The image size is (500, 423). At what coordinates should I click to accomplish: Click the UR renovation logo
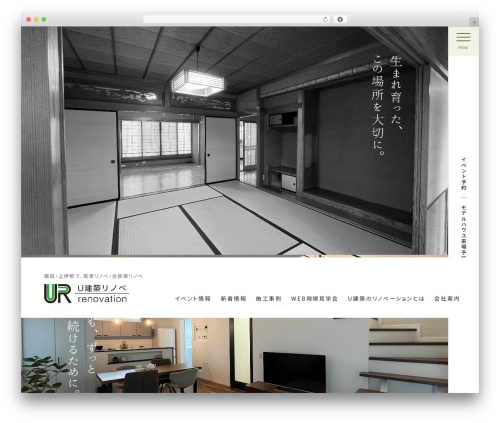coord(86,293)
